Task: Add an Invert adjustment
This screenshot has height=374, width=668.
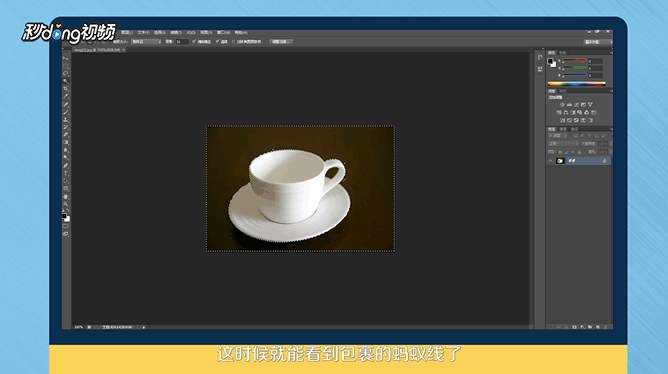Action: coord(562,120)
